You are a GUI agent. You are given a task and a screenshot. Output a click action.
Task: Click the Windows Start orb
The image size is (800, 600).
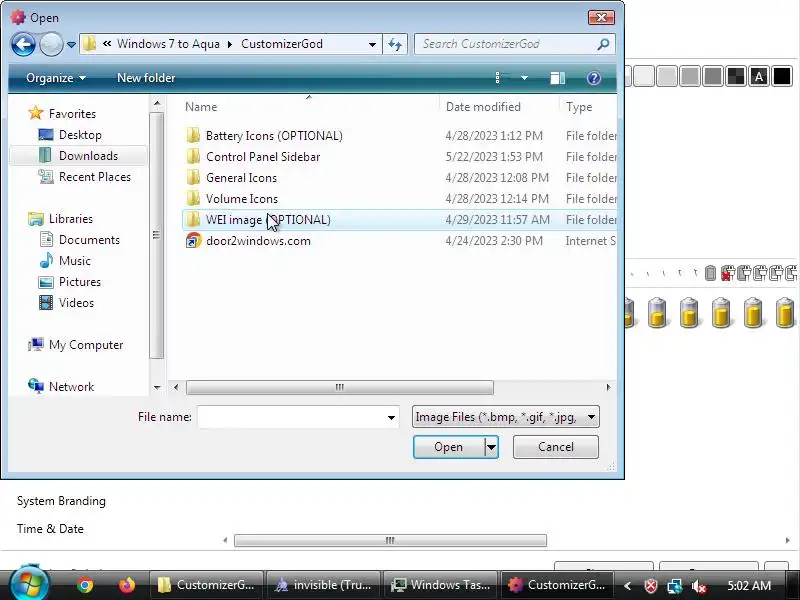[29, 584]
